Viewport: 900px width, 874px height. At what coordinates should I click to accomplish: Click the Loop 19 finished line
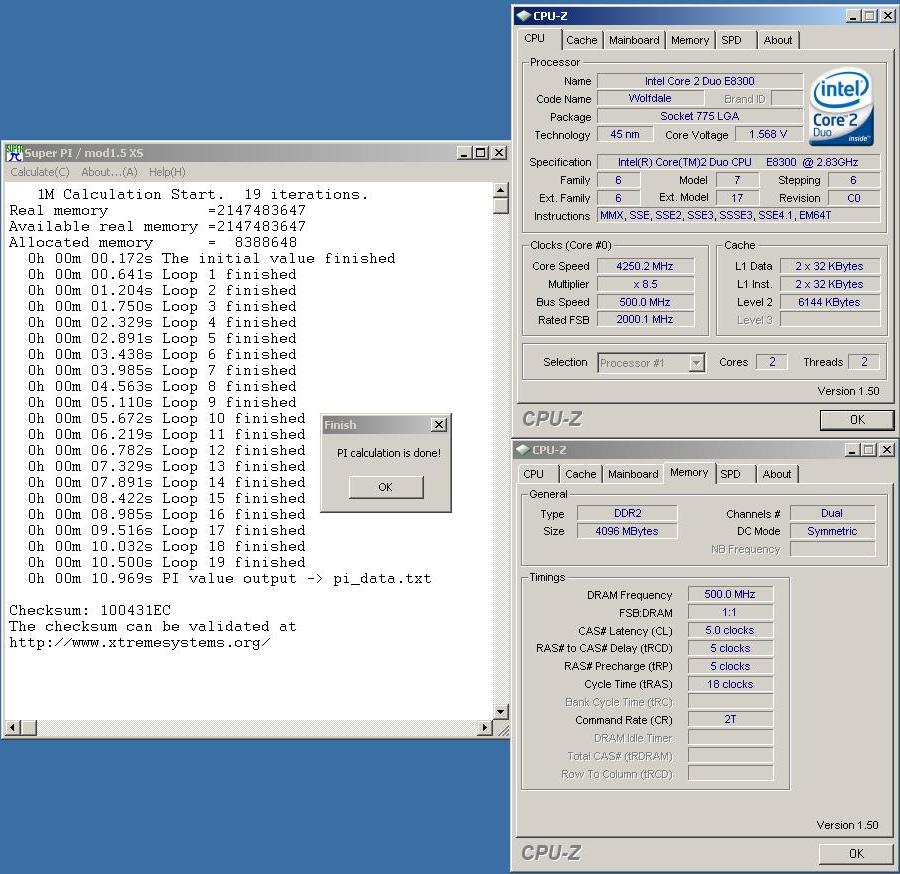(166, 562)
